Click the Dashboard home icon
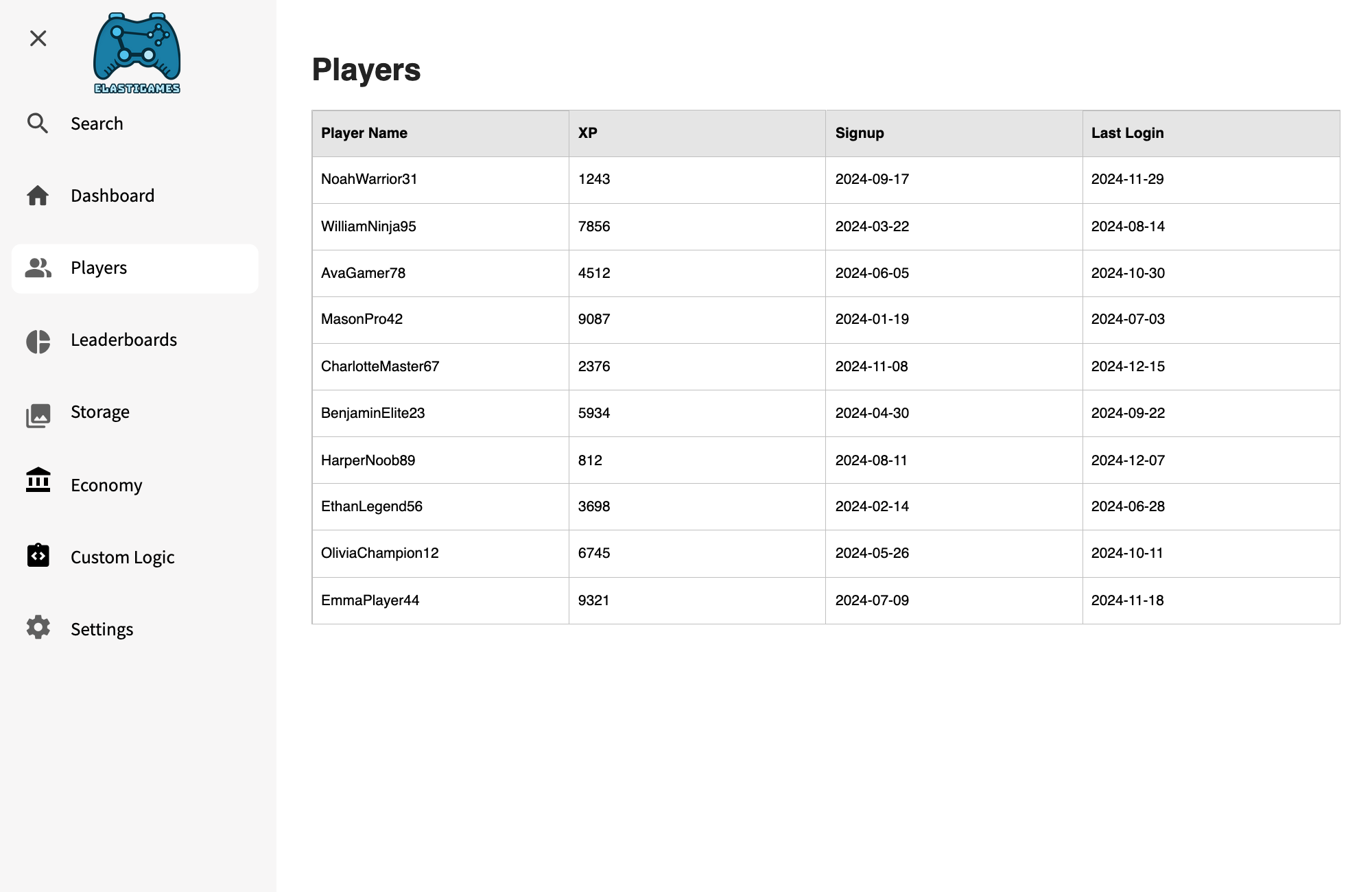The image size is (1372, 892). click(x=38, y=196)
